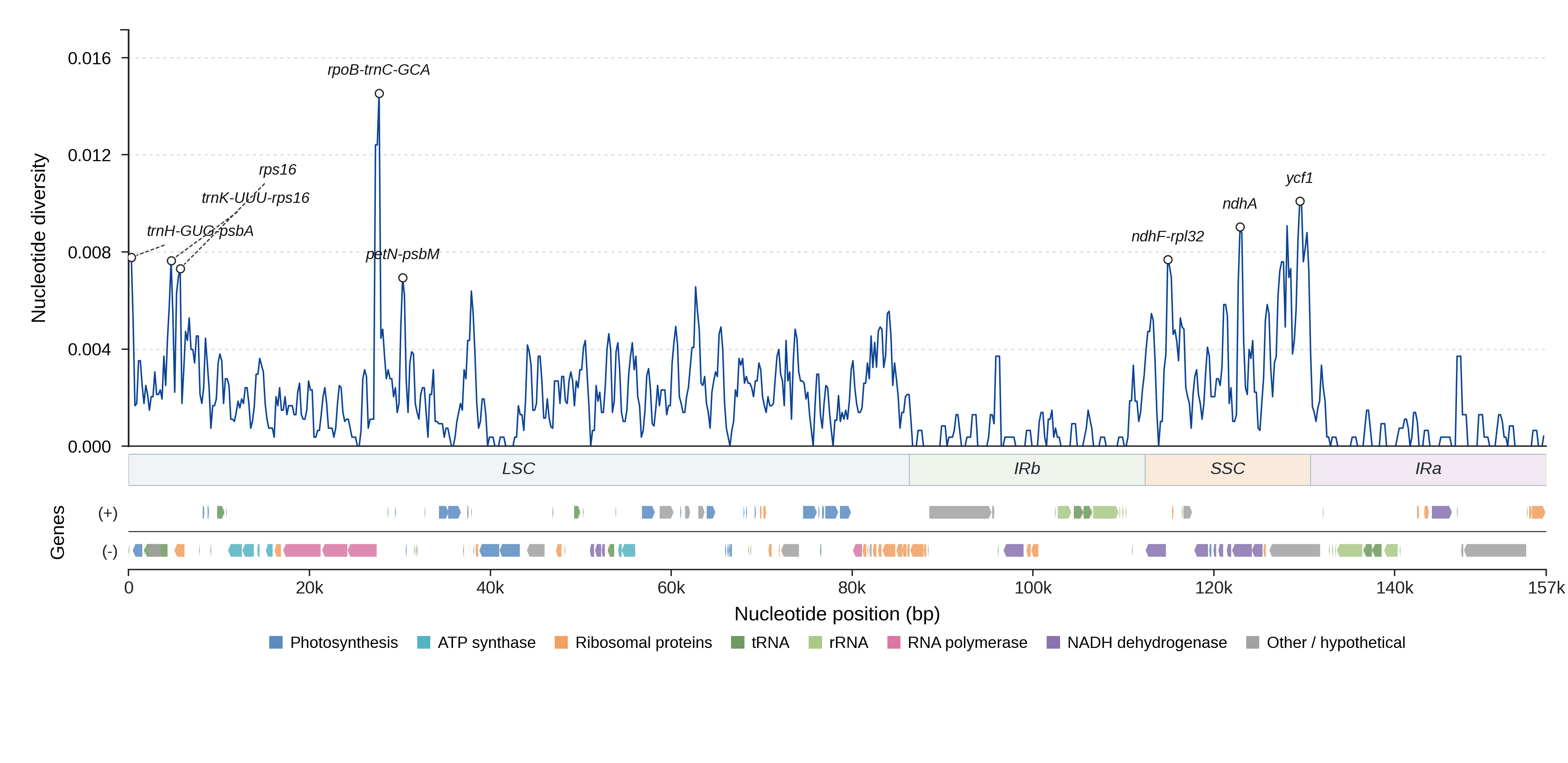Pick the Ribosomal proteins orange swatch
Viewport: 1568px width, 763px height.
pos(561,642)
